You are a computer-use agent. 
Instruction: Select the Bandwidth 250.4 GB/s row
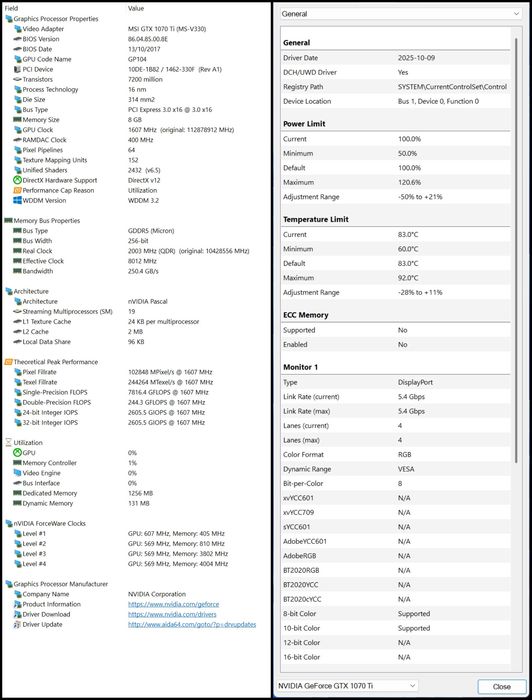click(x=136, y=271)
